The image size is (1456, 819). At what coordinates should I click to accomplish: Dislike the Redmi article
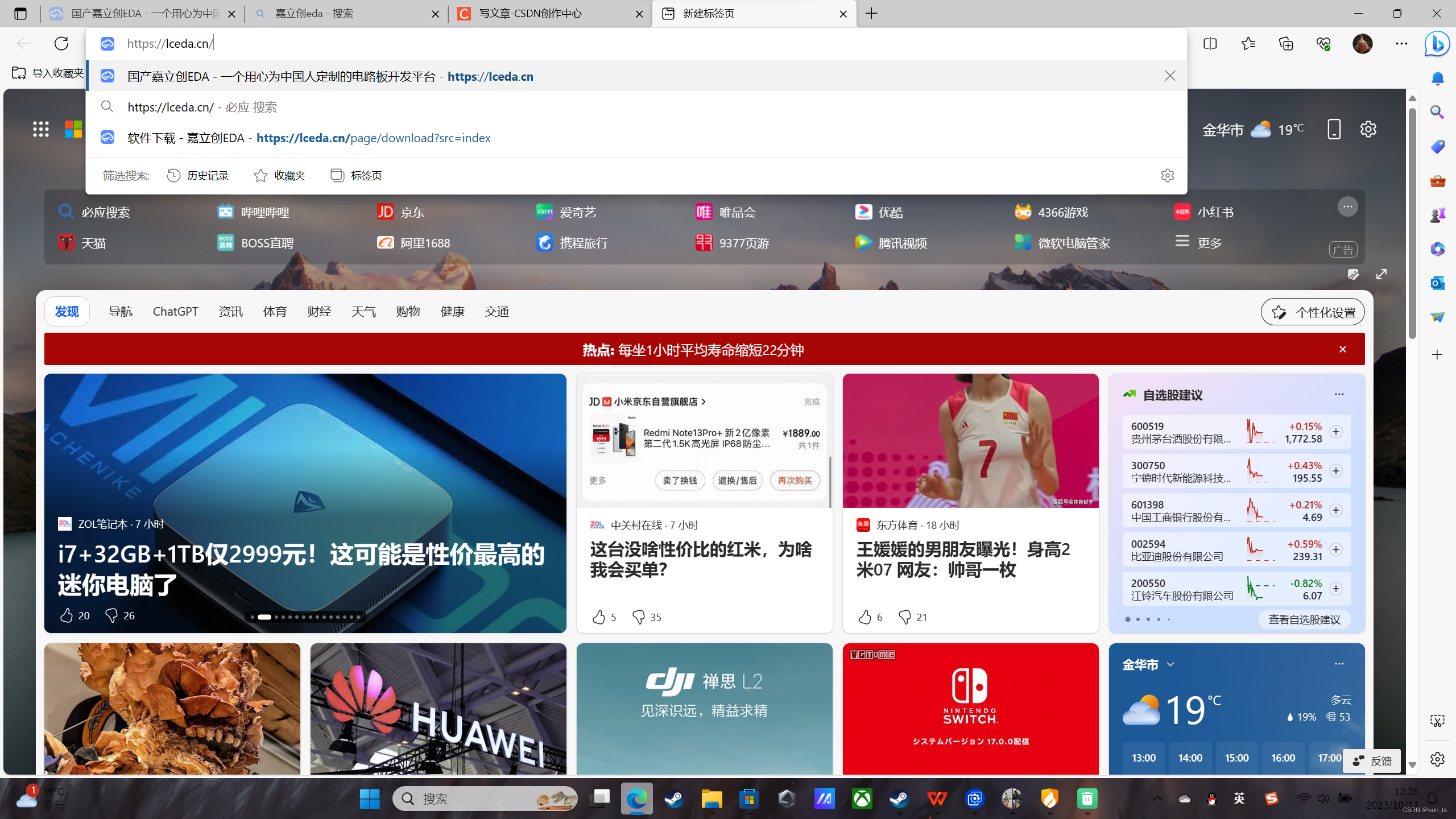click(x=638, y=617)
